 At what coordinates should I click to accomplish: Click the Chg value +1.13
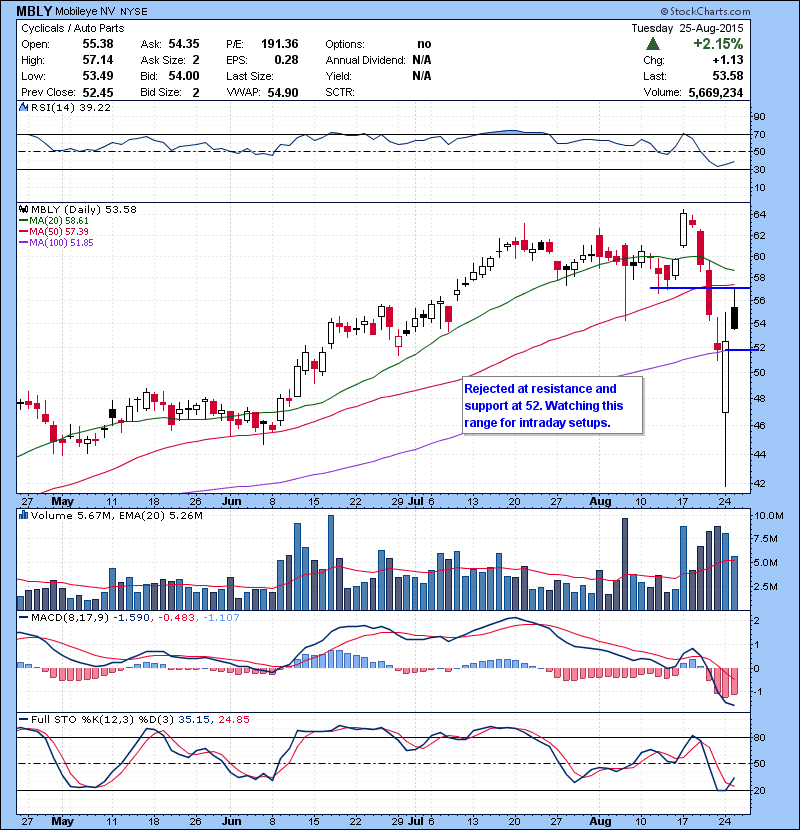728,60
